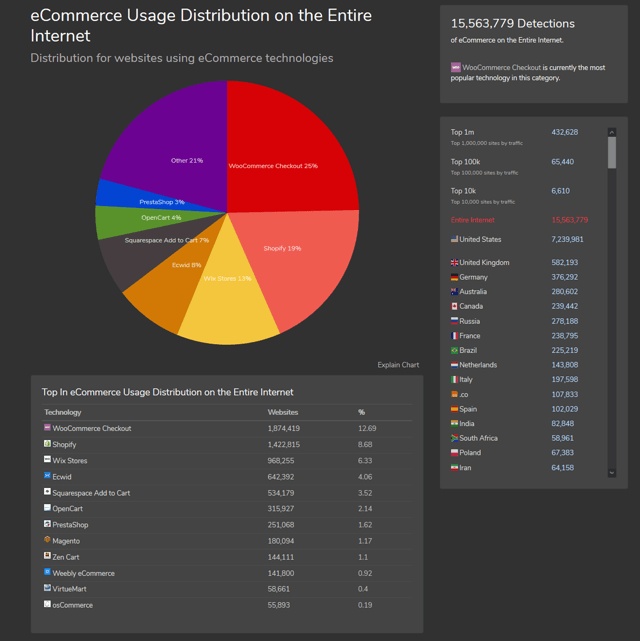The width and height of the screenshot is (640, 641).
Task: Click the scrollbar down arrow in country list
Action: [611, 473]
